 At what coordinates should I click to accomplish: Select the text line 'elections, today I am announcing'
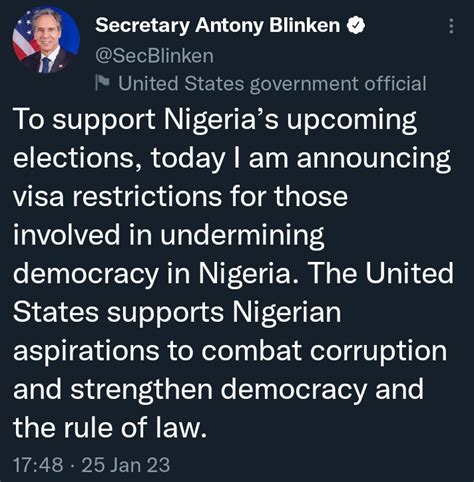coord(232,159)
